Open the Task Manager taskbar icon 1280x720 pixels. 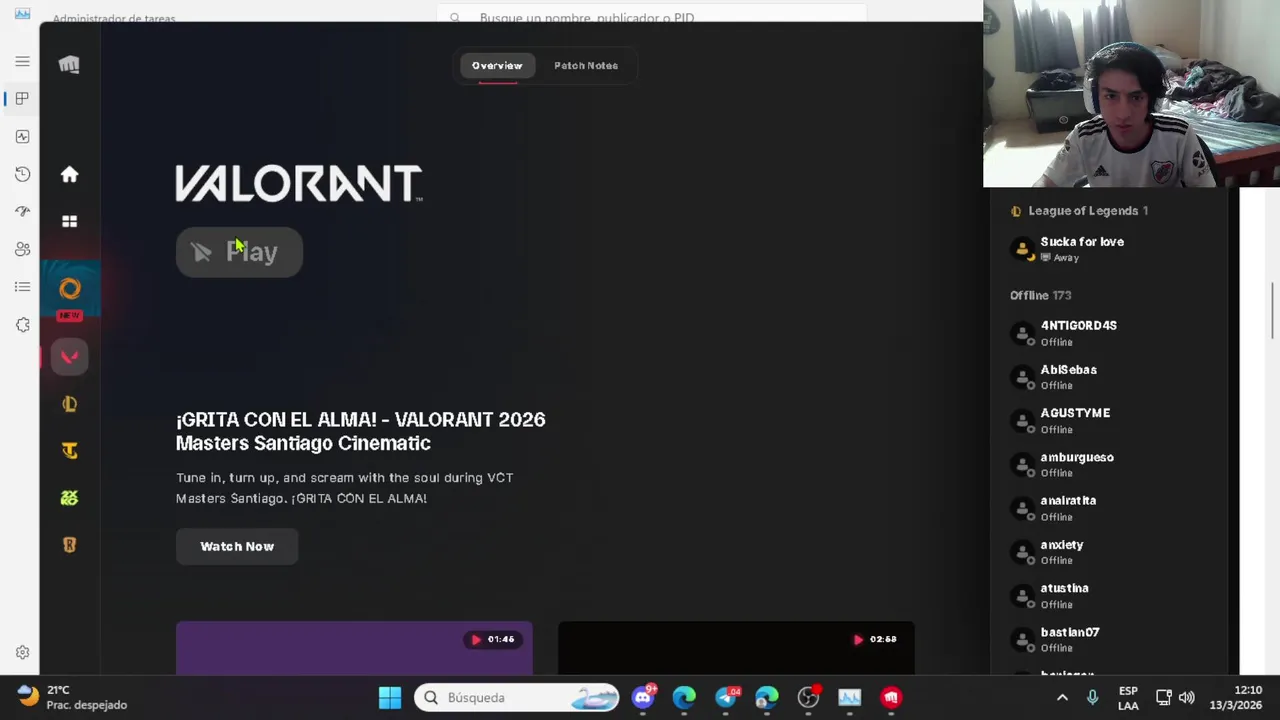click(x=849, y=697)
